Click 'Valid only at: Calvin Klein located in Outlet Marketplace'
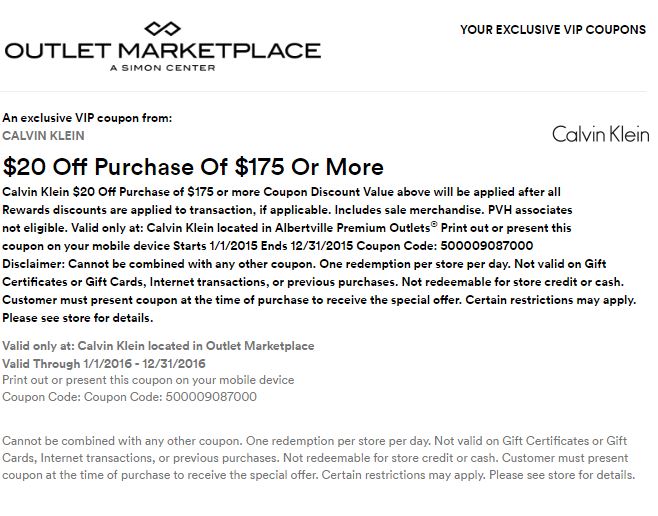The image size is (658, 516). click(x=158, y=346)
